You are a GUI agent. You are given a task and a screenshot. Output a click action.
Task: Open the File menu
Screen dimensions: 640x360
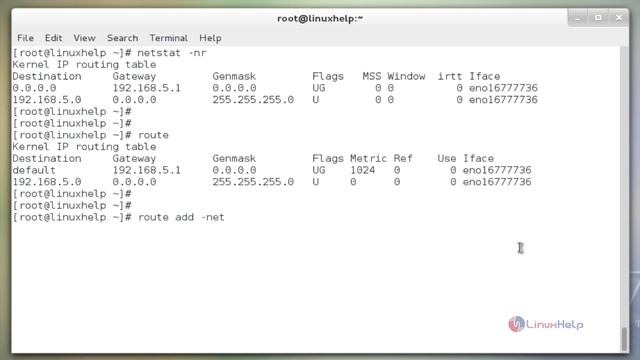coord(25,38)
